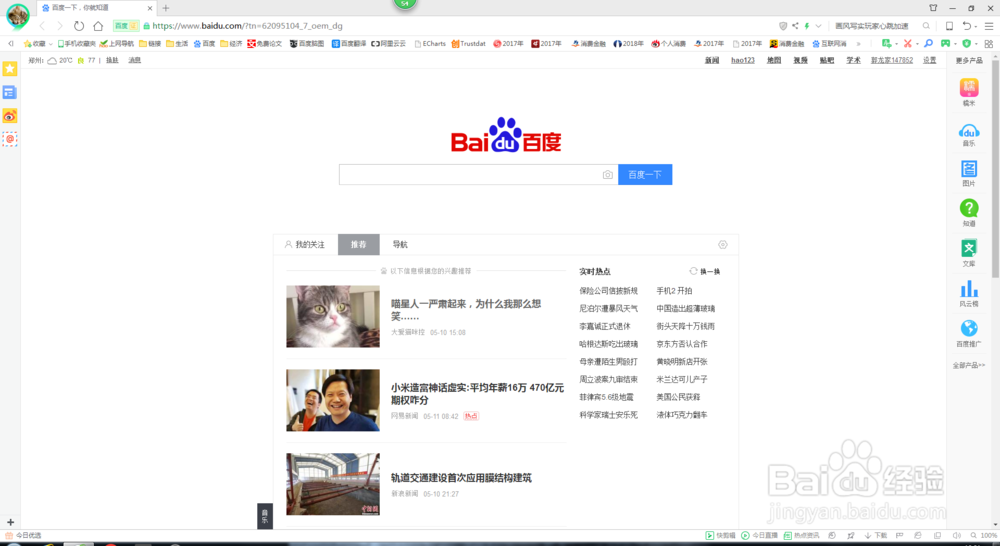Open a new tab with plus button
Viewport: 1000px width, 546px height.
pyautogui.click(x=166, y=8)
